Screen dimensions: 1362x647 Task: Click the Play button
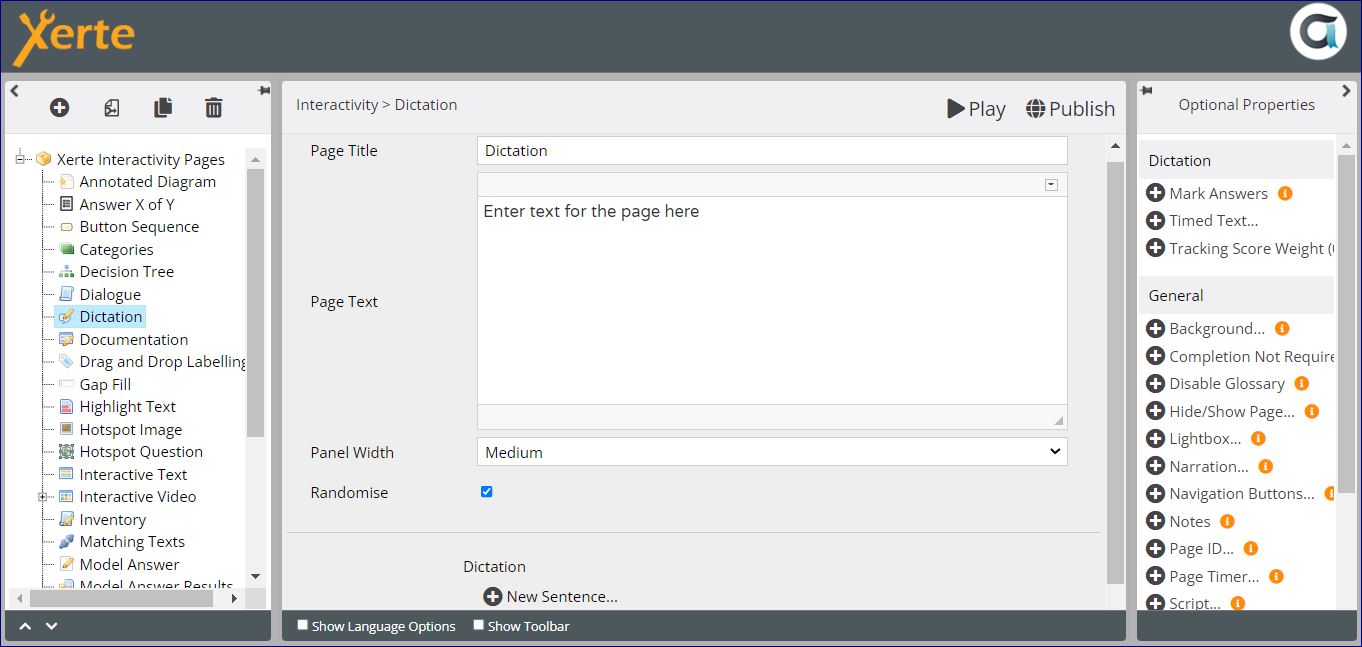[x=976, y=109]
